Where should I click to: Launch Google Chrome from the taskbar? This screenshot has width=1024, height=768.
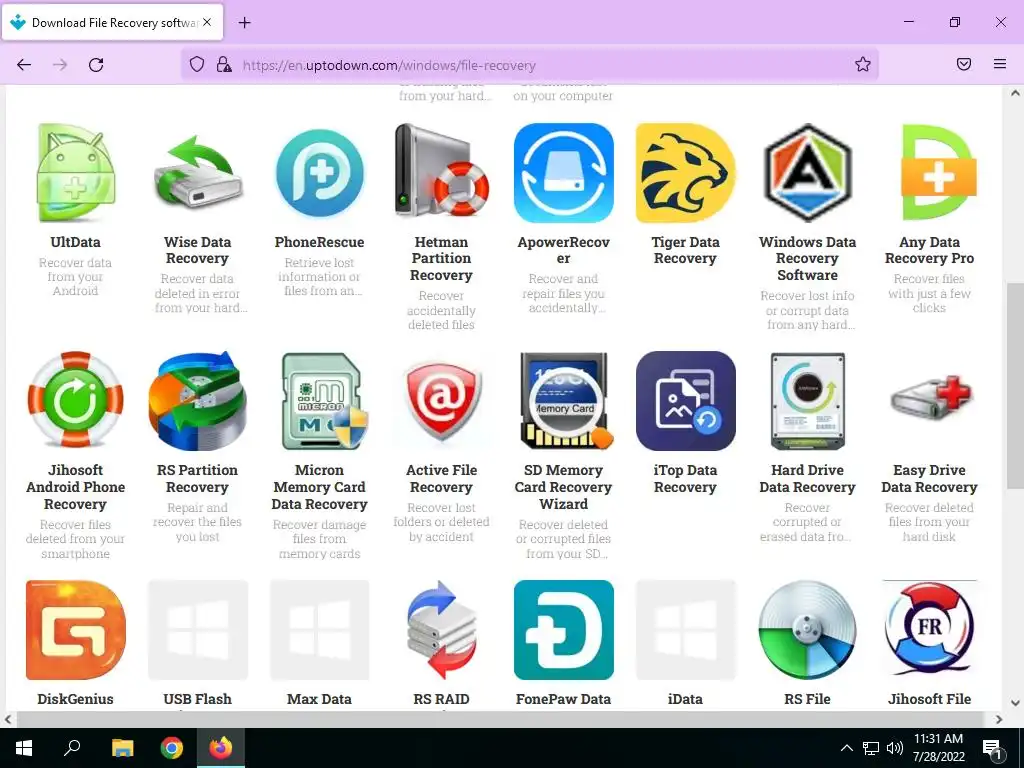(x=172, y=748)
